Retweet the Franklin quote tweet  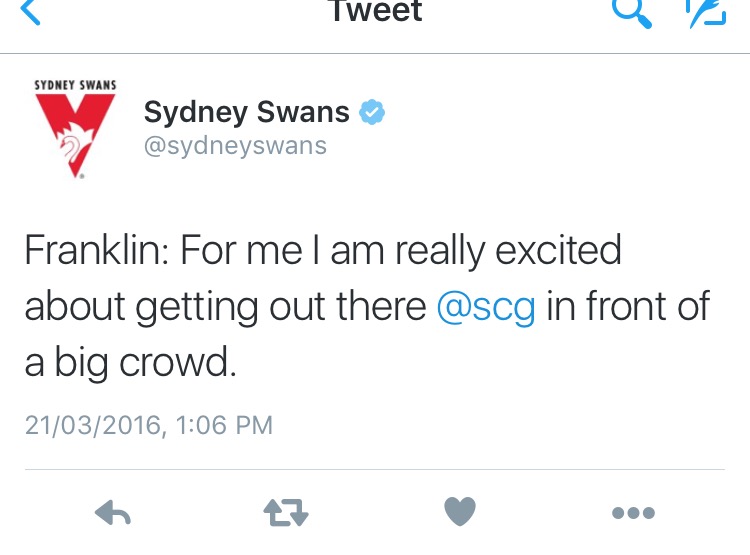(286, 512)
